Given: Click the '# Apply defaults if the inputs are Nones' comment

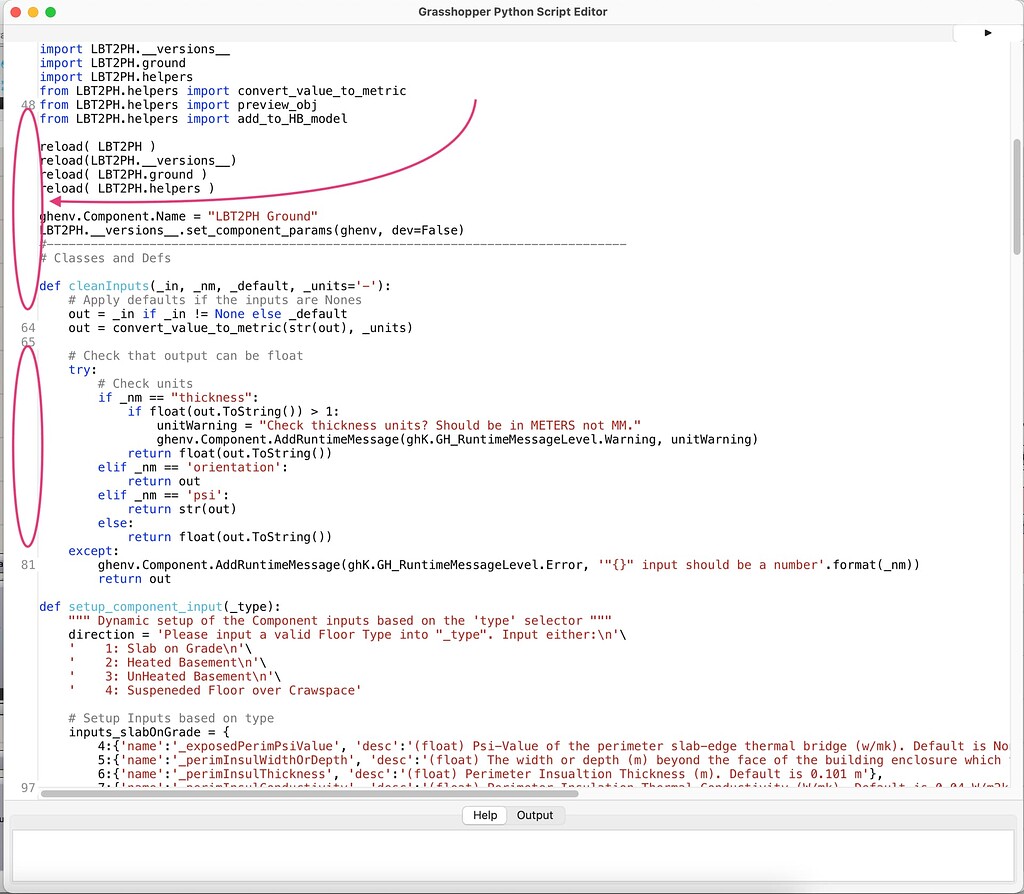Looking at the screenshot, I should coord(215,300).
